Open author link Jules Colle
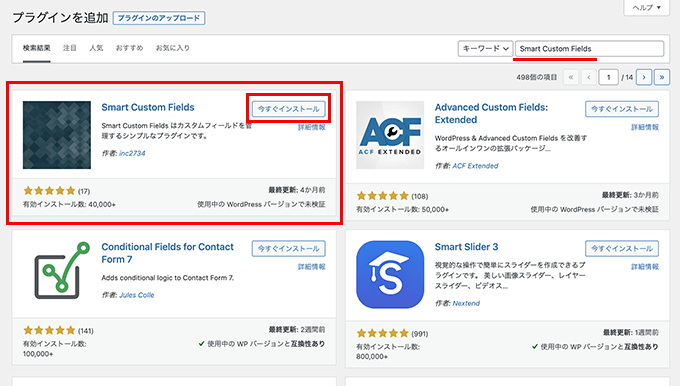 pyautogui.click(x=137, y=295)
